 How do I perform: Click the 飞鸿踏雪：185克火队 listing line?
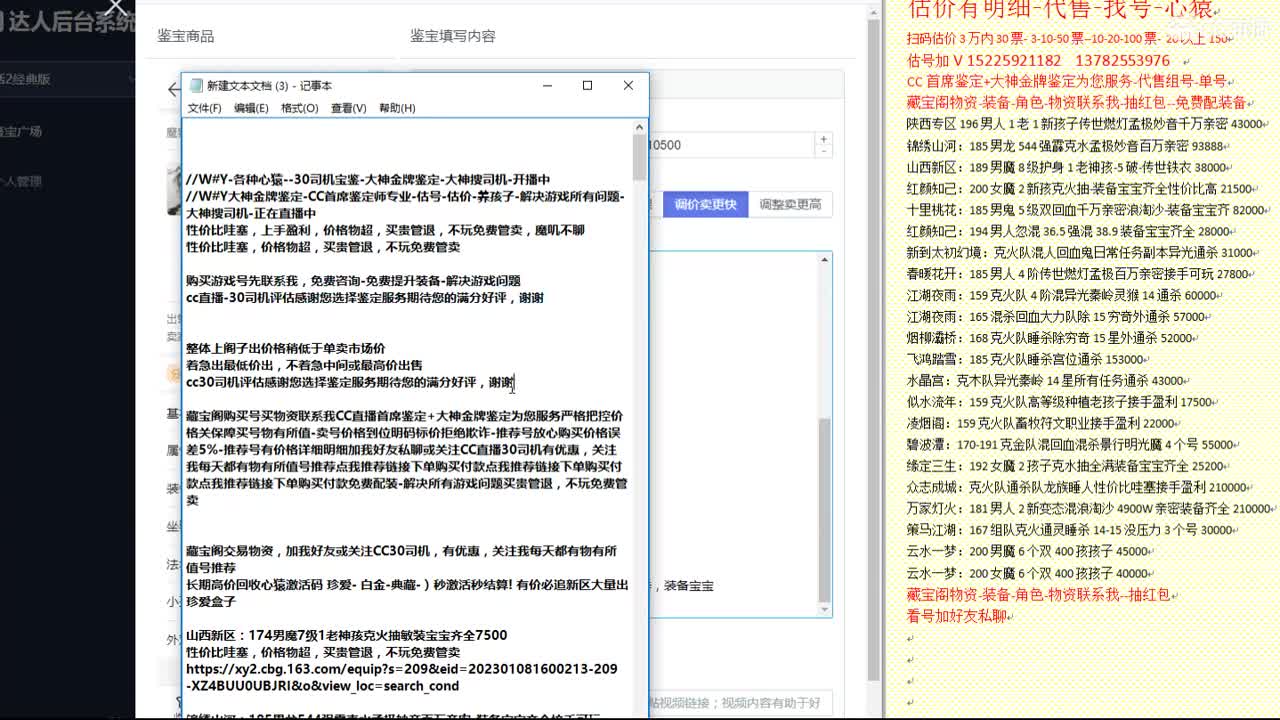[x=1025, y=359]
